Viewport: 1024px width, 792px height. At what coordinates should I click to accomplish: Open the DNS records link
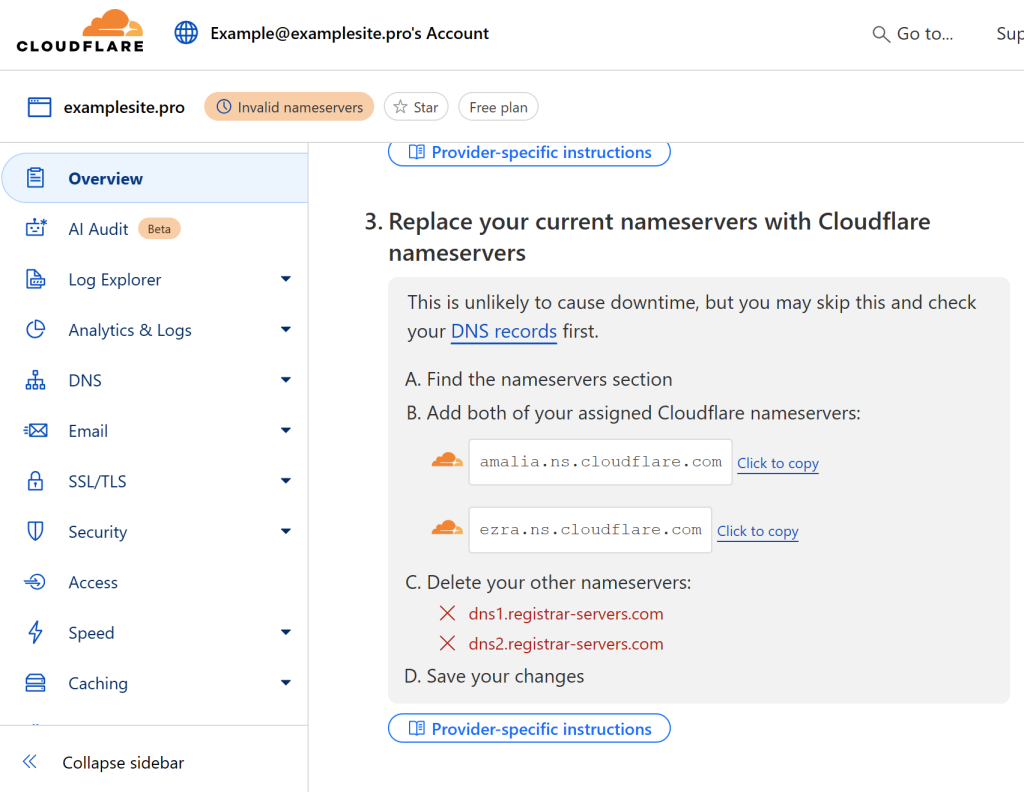[504, 332]
